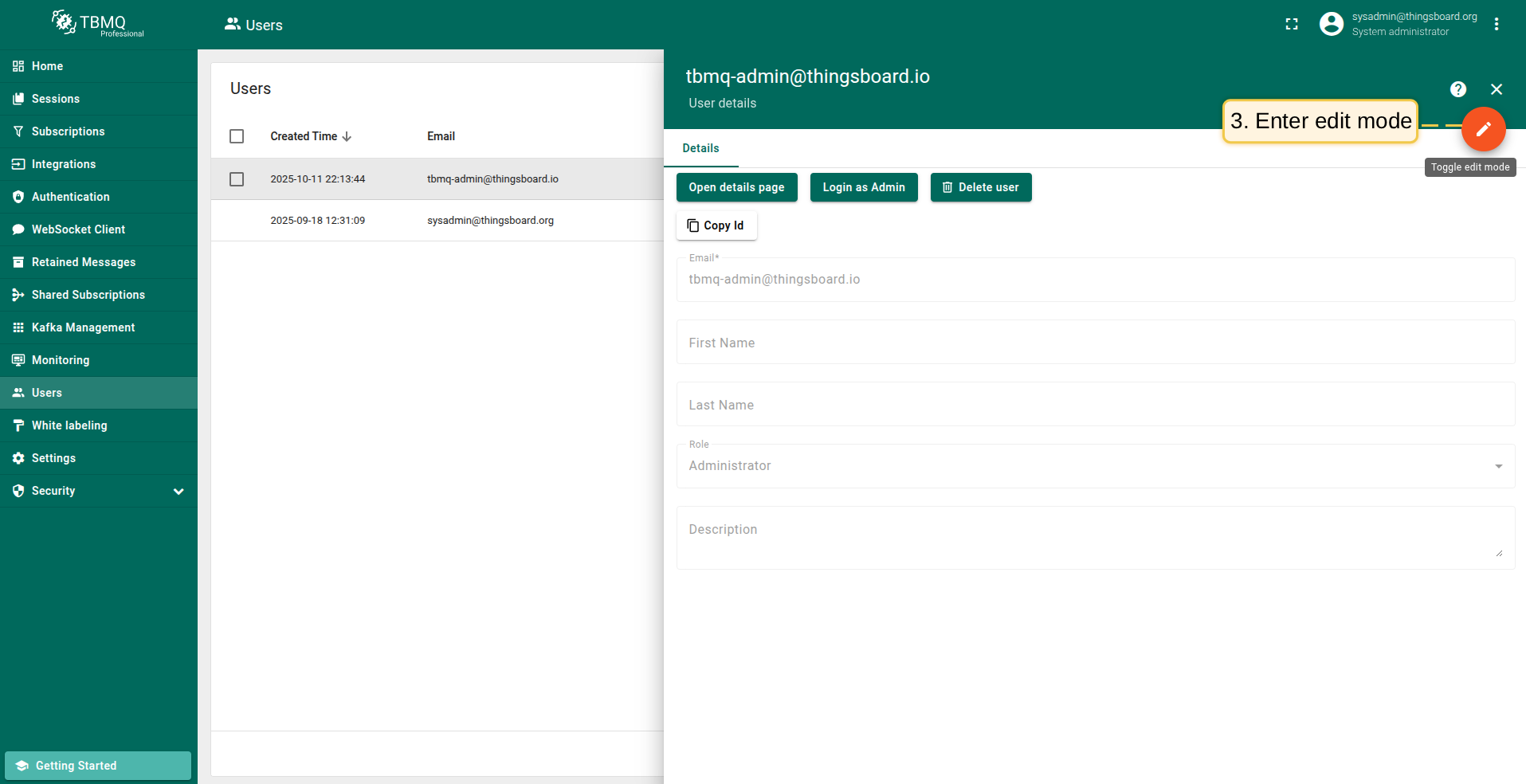Click the orange pencil edit mode button

tap(1483, 129)
